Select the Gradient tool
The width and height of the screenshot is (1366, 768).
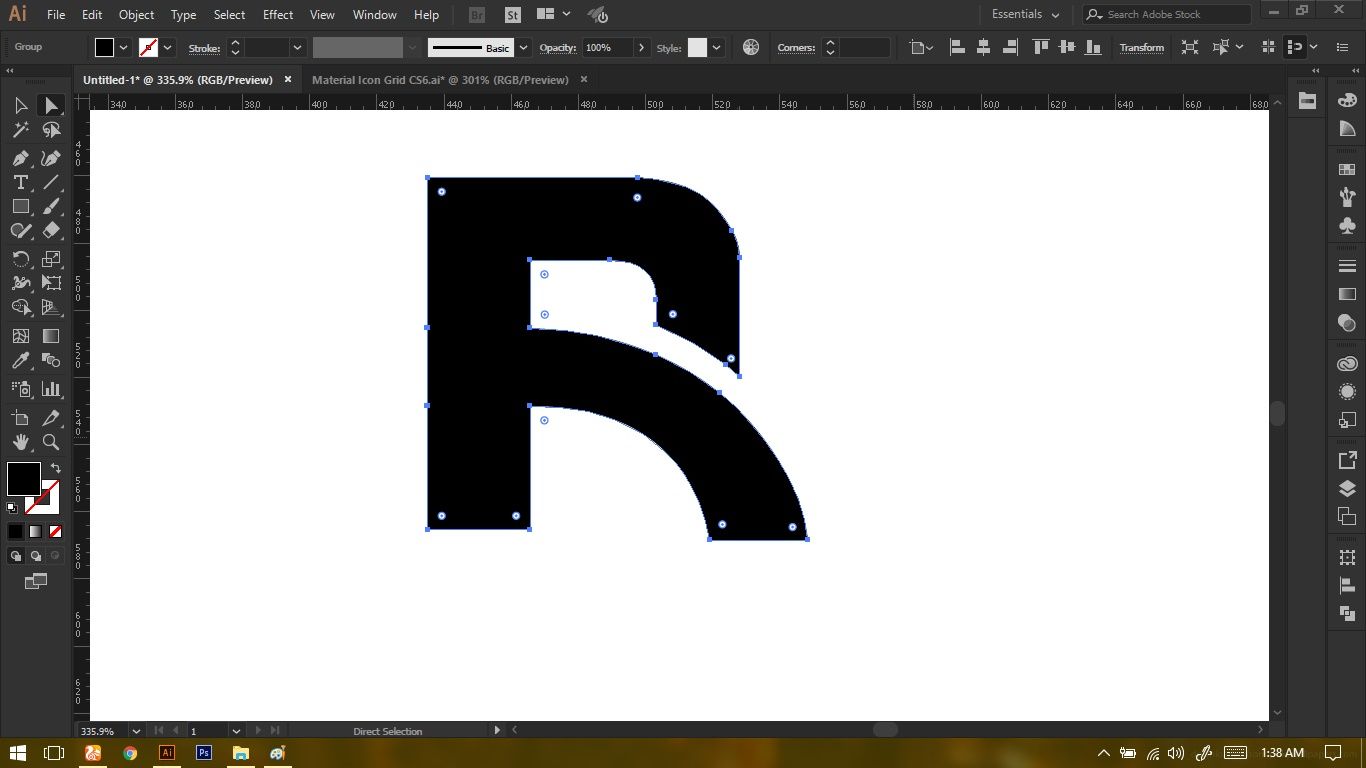(x=51, y=337)
